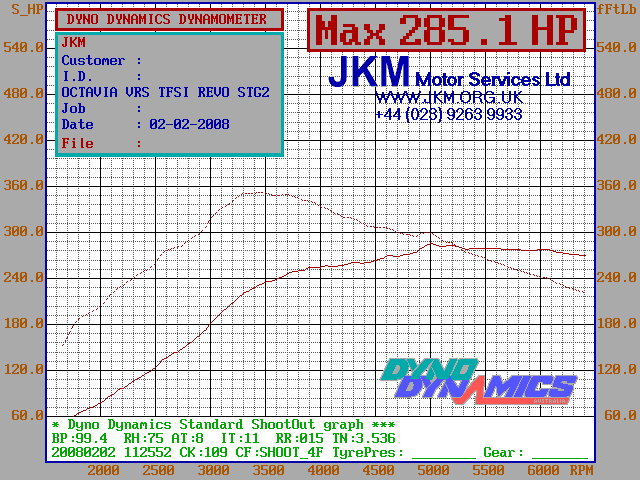This screenshot has height=480, width=640.
Task: Click the phone number +44 (028) 9263 9933
Action: [x=449, y=114]
